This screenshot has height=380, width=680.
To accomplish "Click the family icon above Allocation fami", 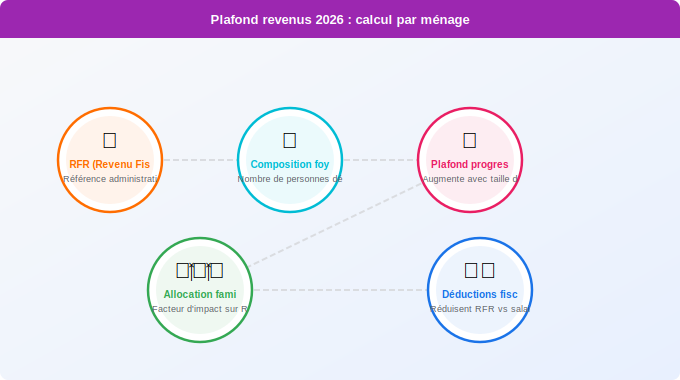I will pyautogui.click(x=200, y=271).
